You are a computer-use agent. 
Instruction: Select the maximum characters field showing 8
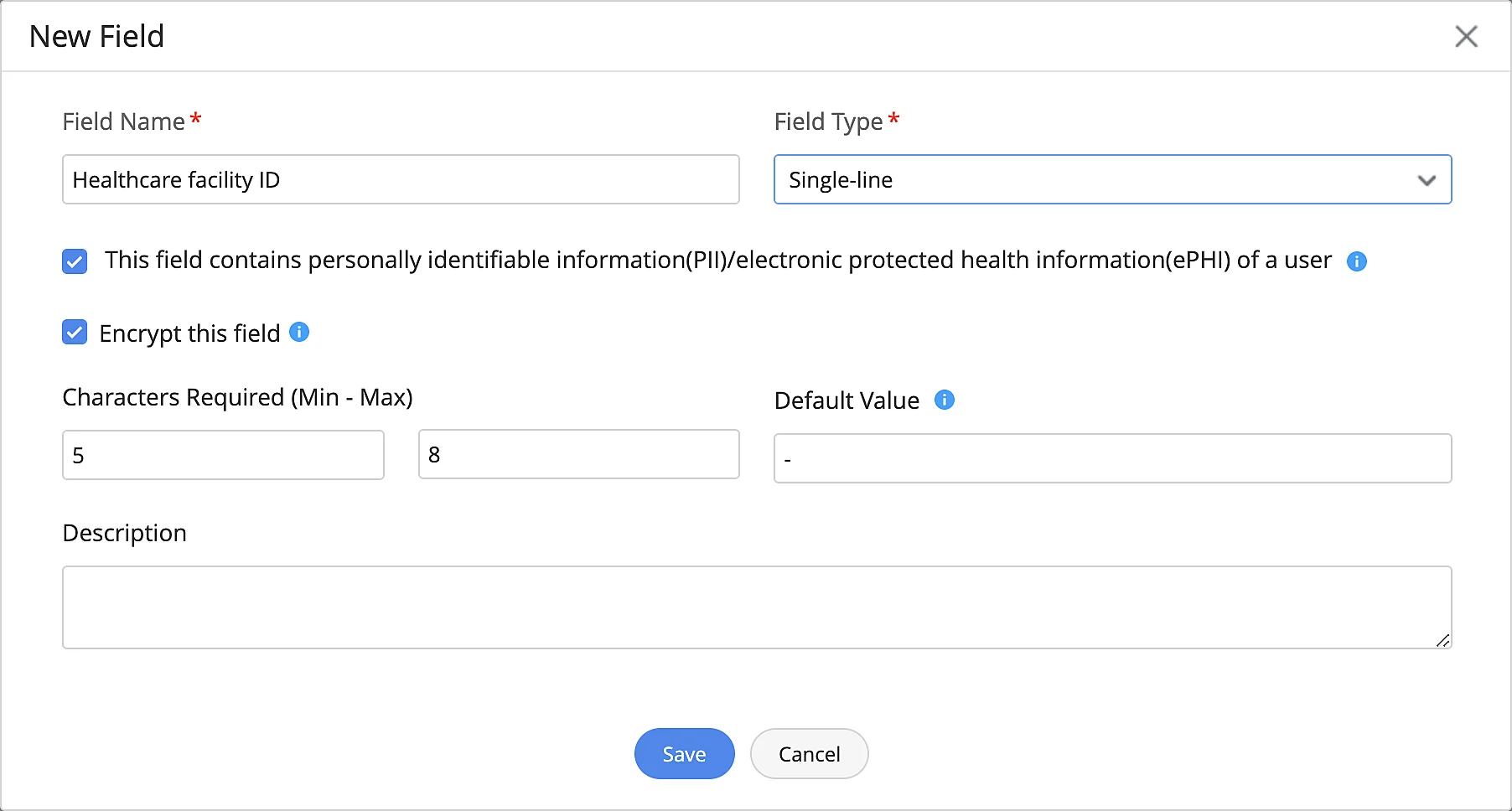point(578,454)
